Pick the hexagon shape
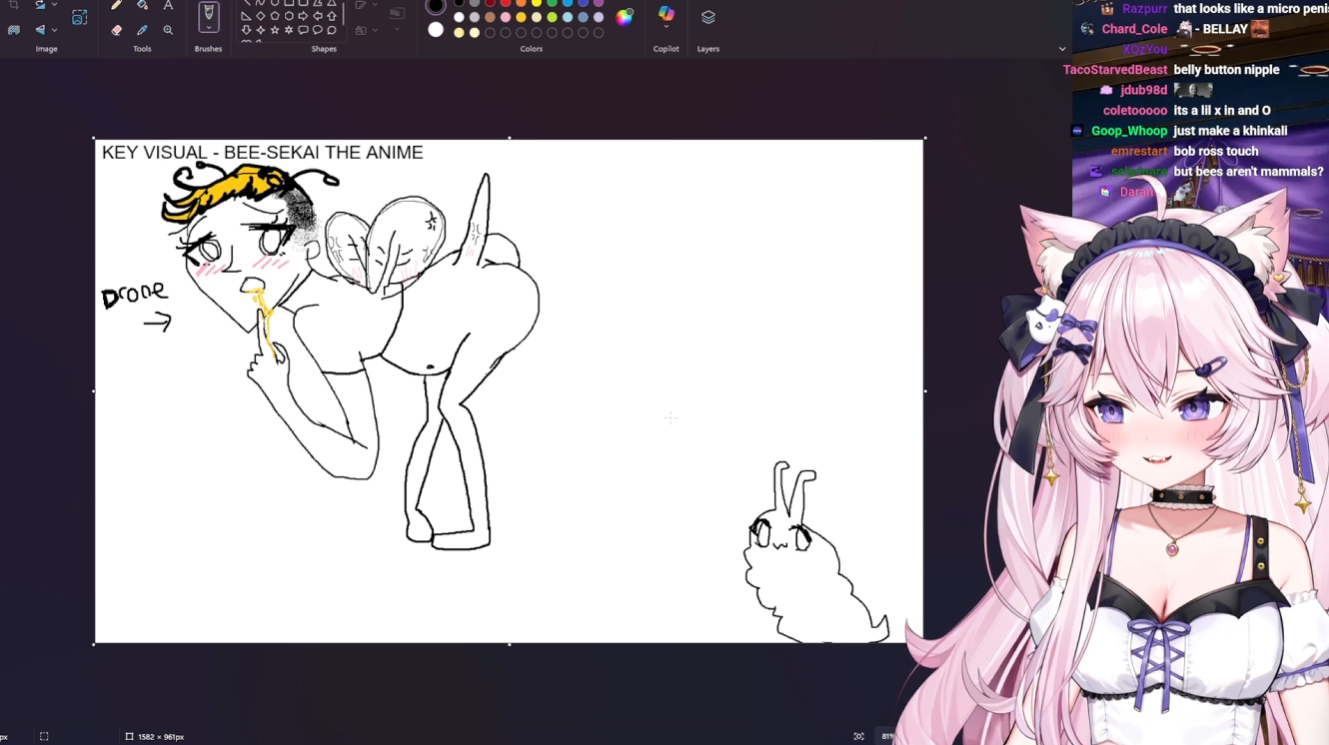1329x745 pixels. click(289, 16)
